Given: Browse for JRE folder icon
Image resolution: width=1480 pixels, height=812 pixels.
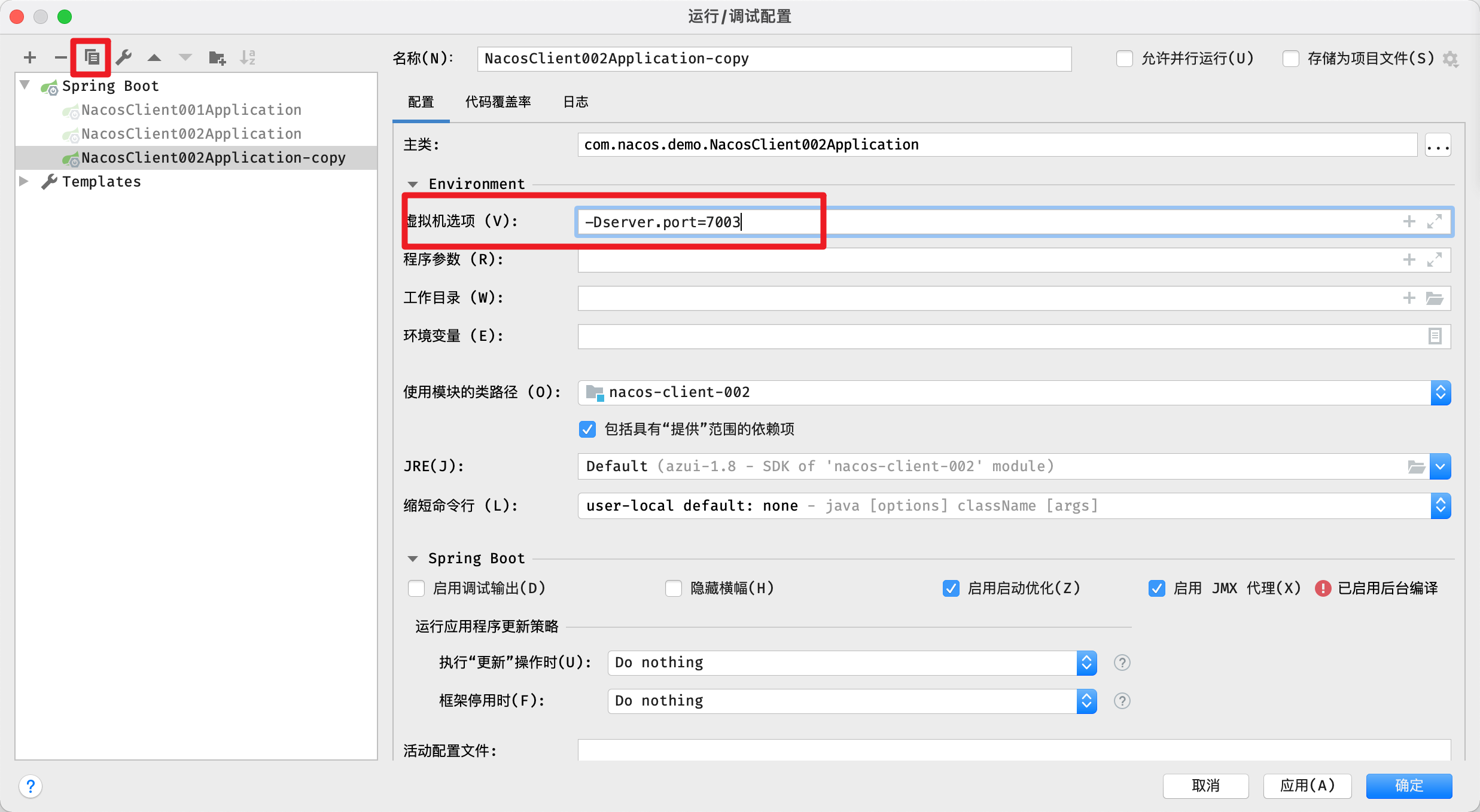Looking at the screenshot, I should click(1416, 466).
